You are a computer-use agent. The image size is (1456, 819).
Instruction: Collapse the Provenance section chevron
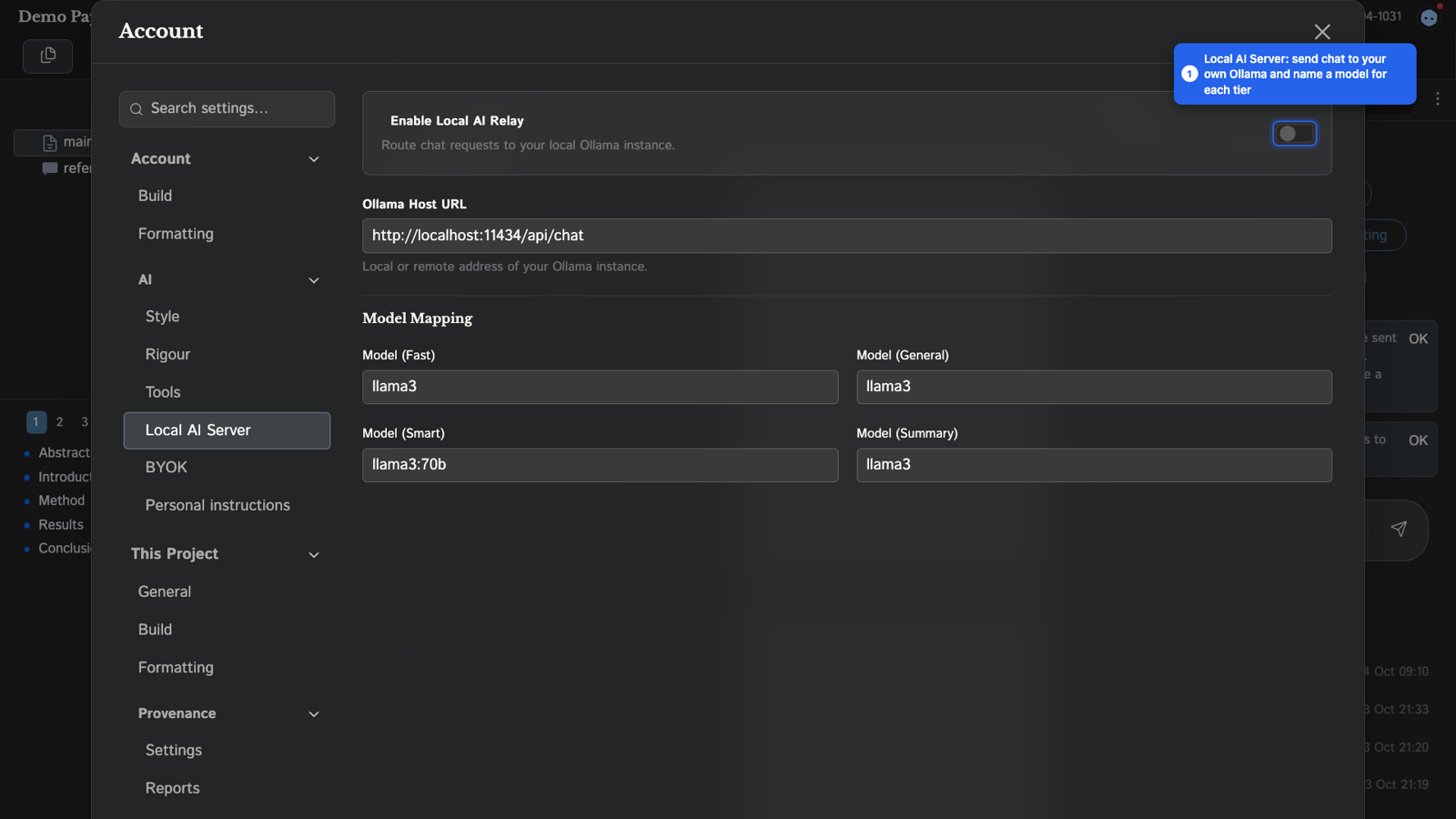pyautogui.click(x=314, y=714)
